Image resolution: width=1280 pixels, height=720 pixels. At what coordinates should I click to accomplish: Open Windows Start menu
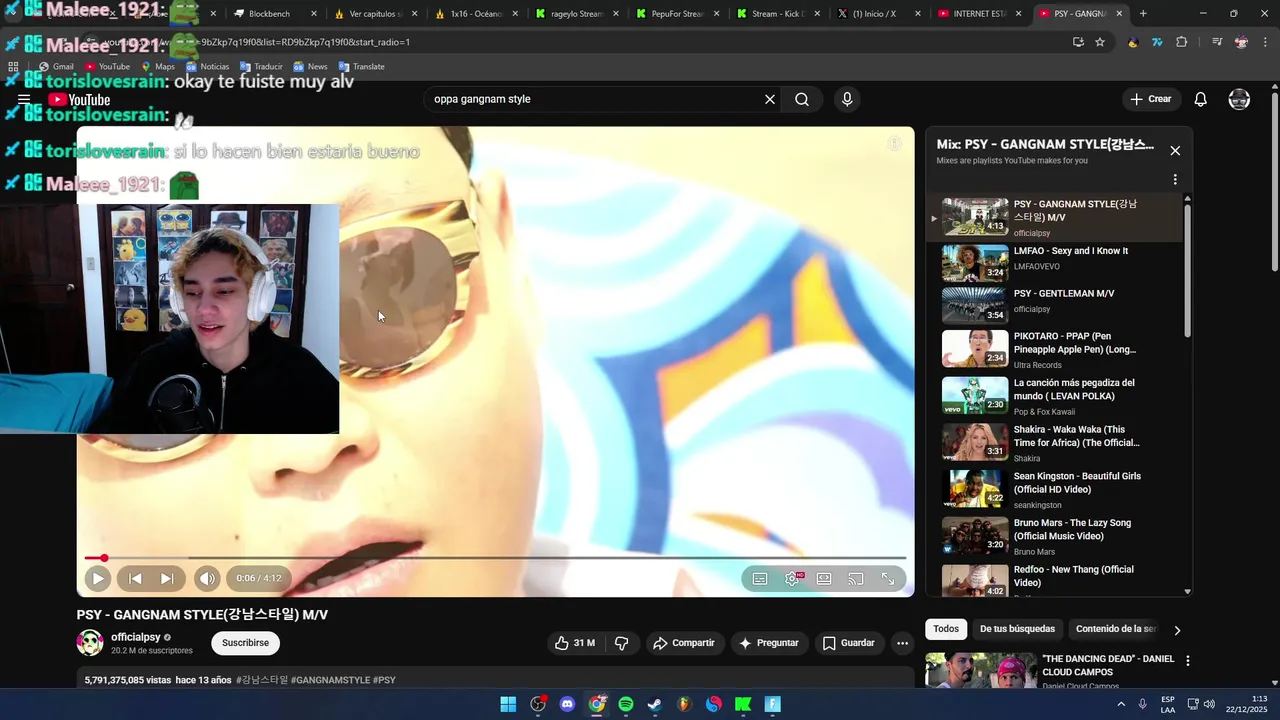[508, 704]
